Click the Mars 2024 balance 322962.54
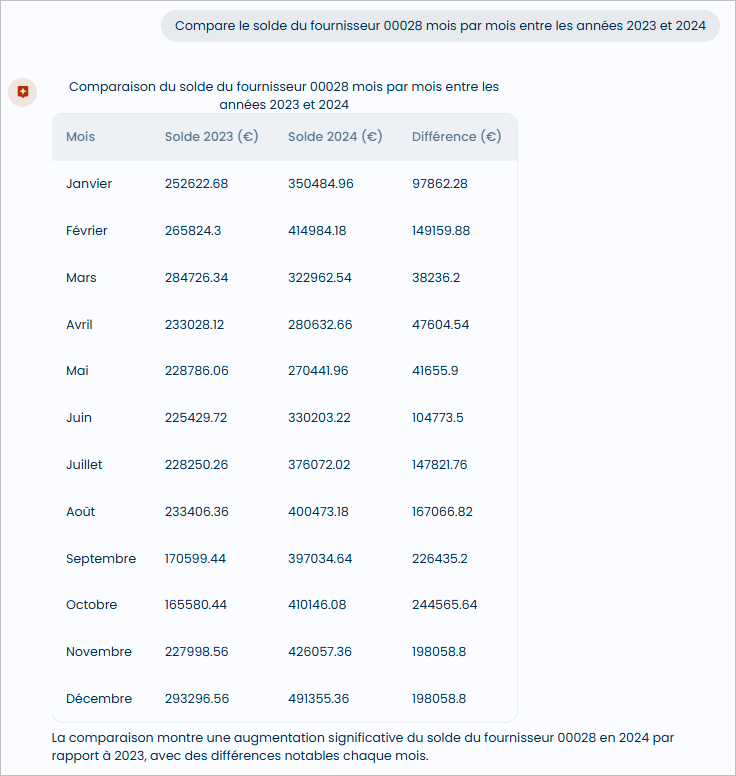Image resolution: width=736 pixels, height=776 pixels. tap(320, 278)
